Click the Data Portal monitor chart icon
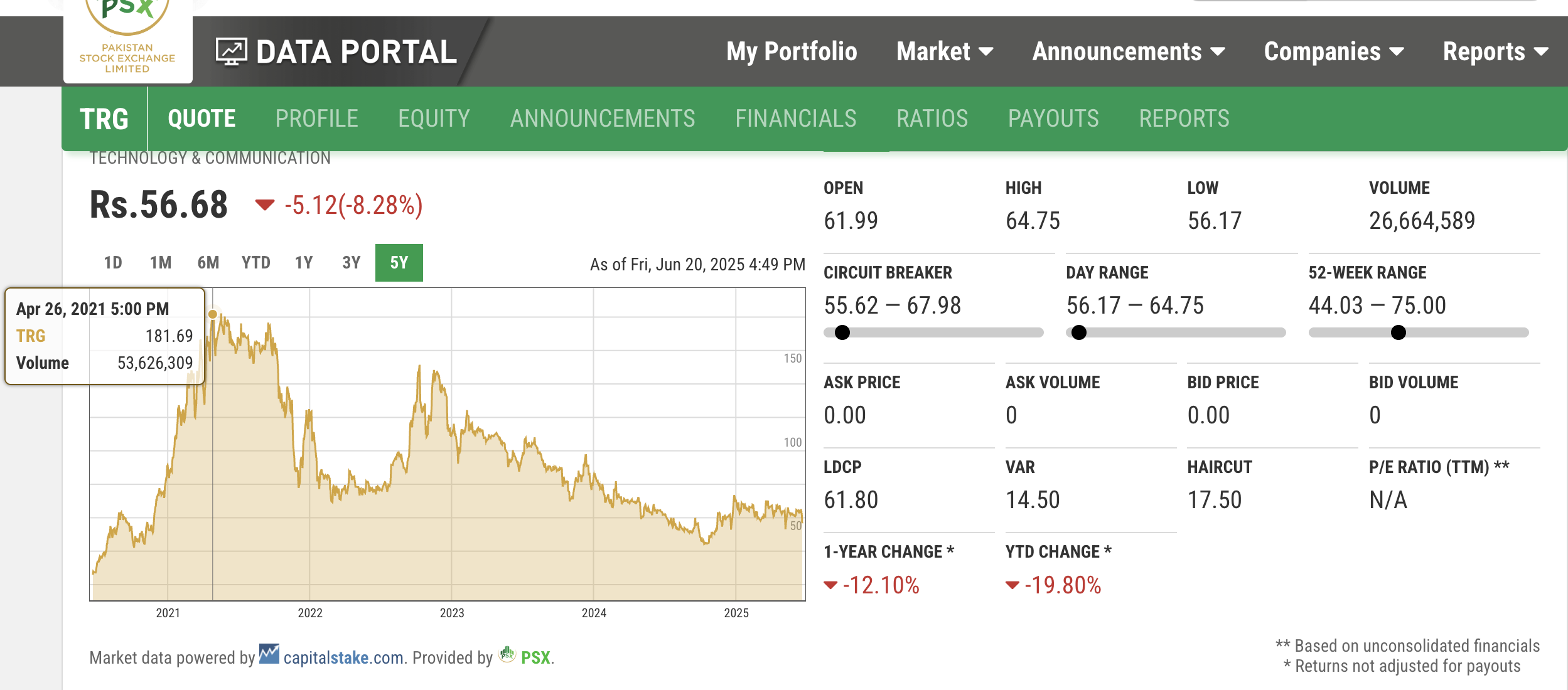 232,52
